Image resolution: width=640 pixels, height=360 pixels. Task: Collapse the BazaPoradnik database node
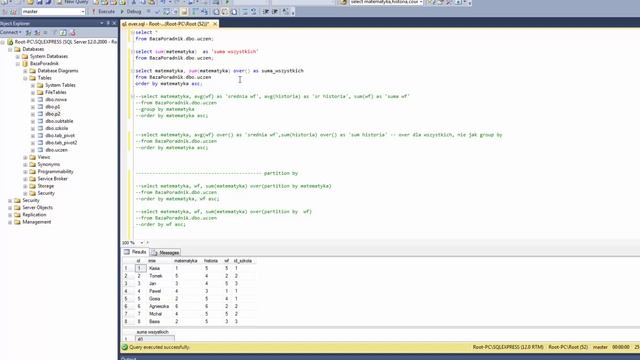(18, 64)
